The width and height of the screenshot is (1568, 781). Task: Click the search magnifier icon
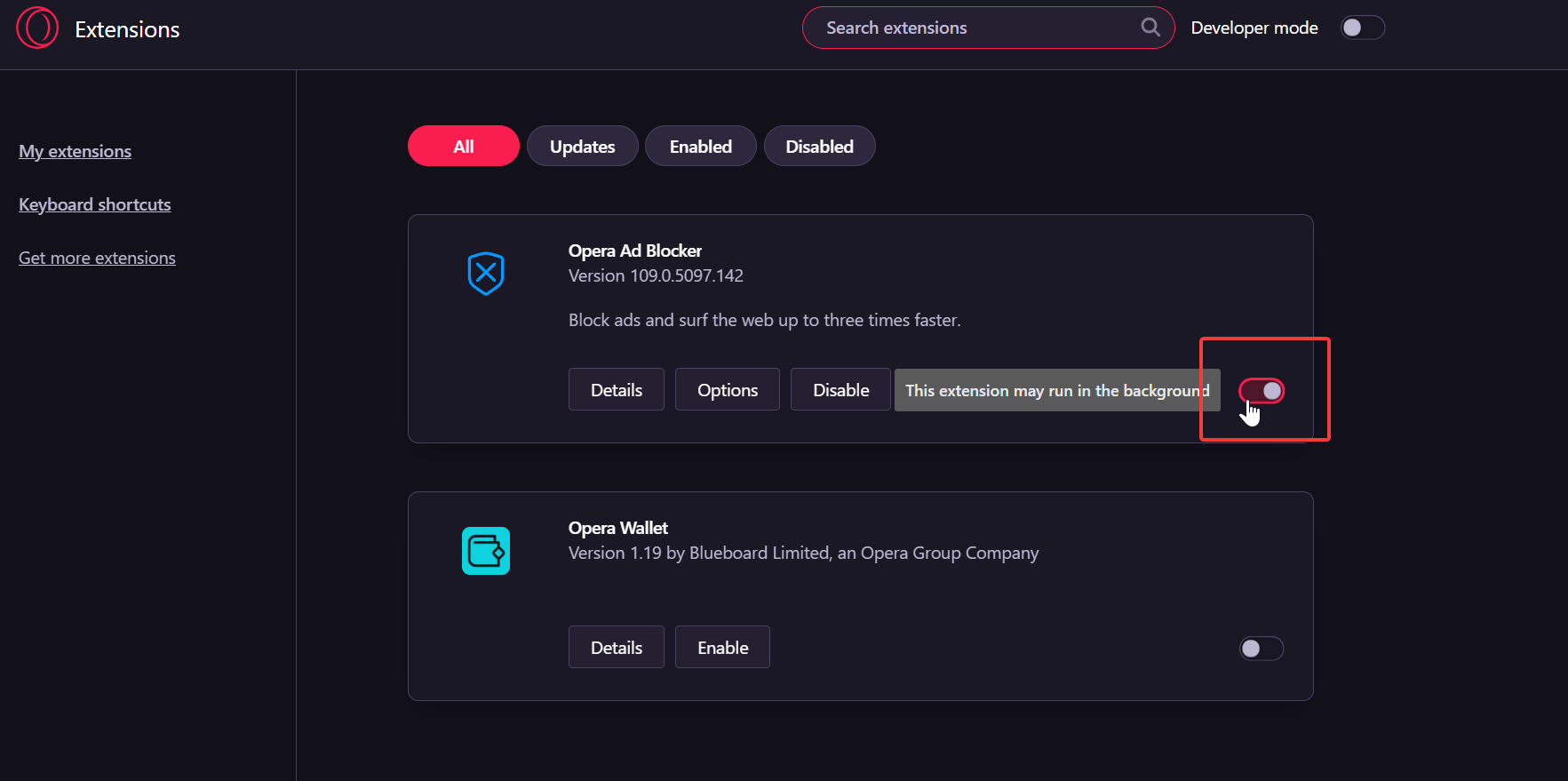click(x=1150, y=28)
